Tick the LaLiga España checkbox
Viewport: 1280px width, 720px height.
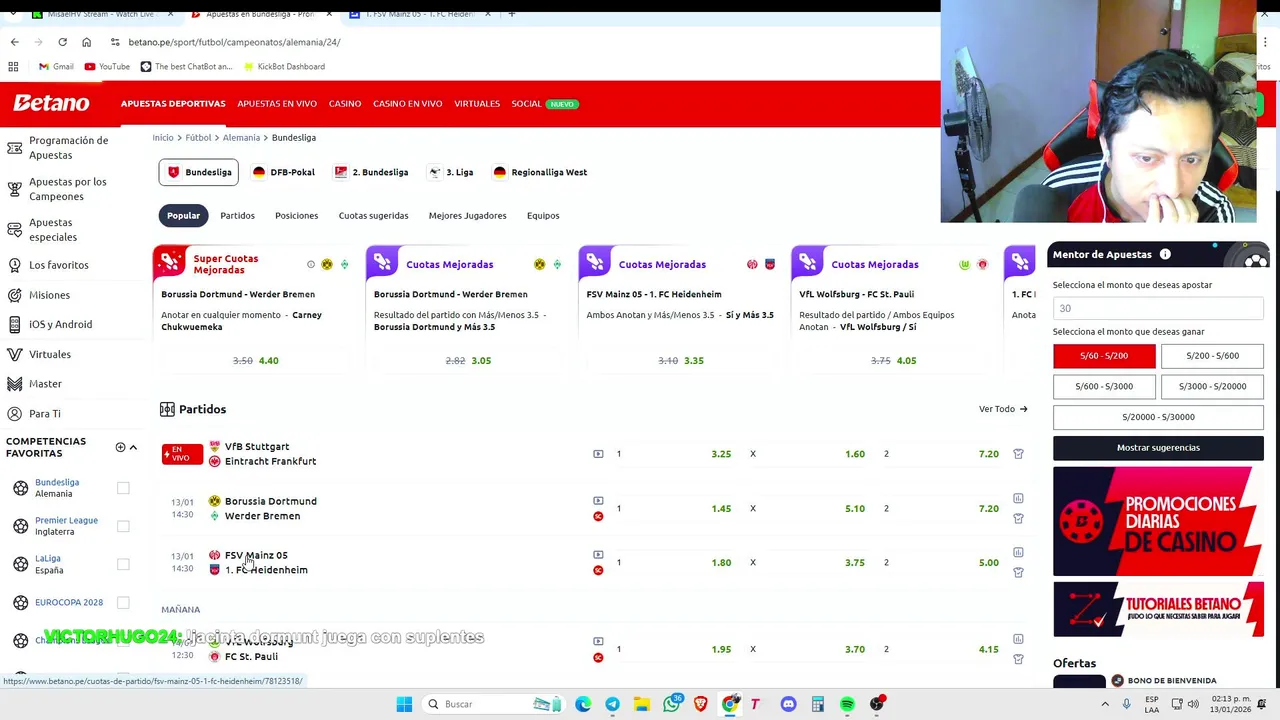(123, 564)
